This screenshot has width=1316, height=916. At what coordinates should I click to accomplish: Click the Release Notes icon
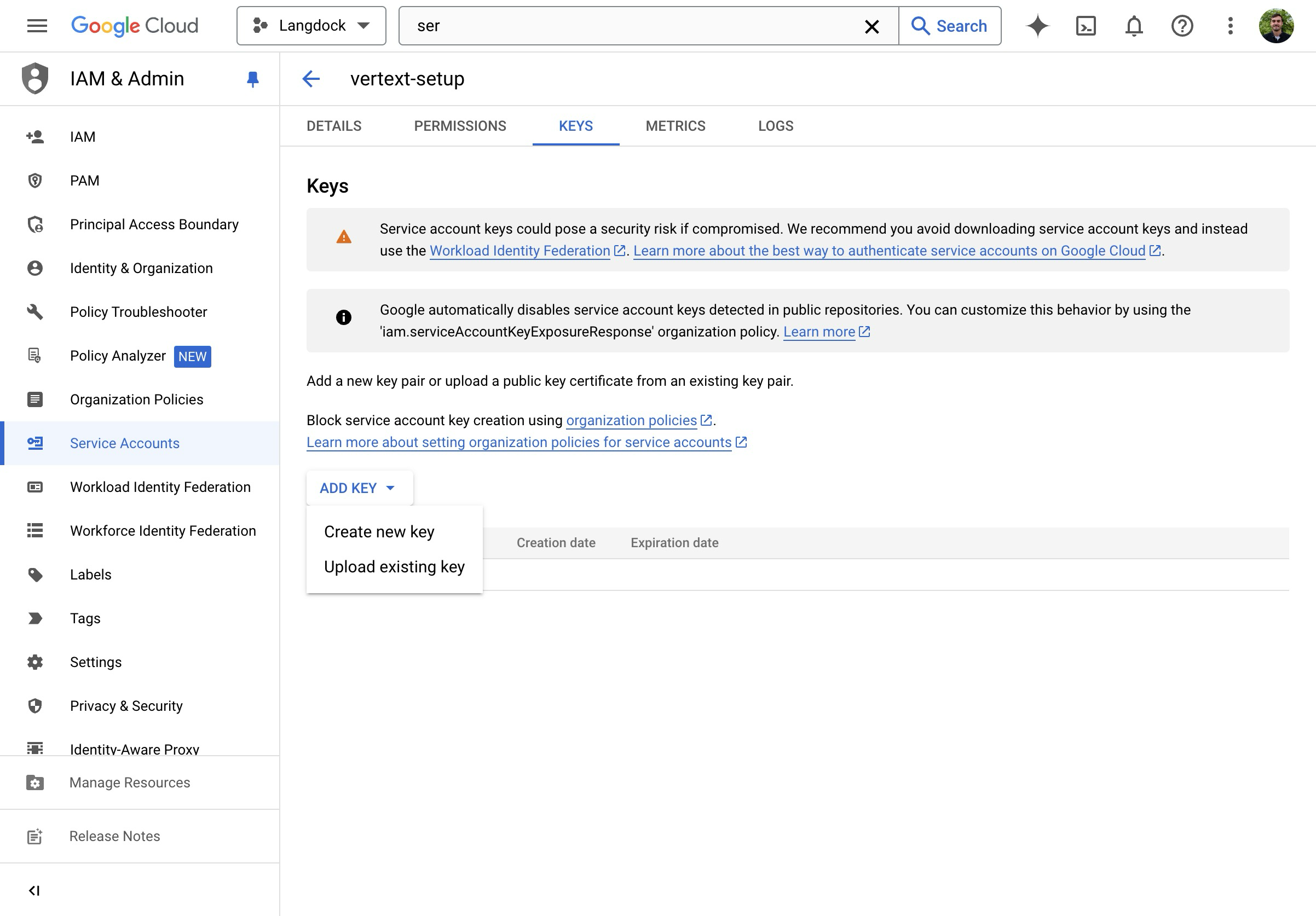pyautogui.click(x=35, y=836)
